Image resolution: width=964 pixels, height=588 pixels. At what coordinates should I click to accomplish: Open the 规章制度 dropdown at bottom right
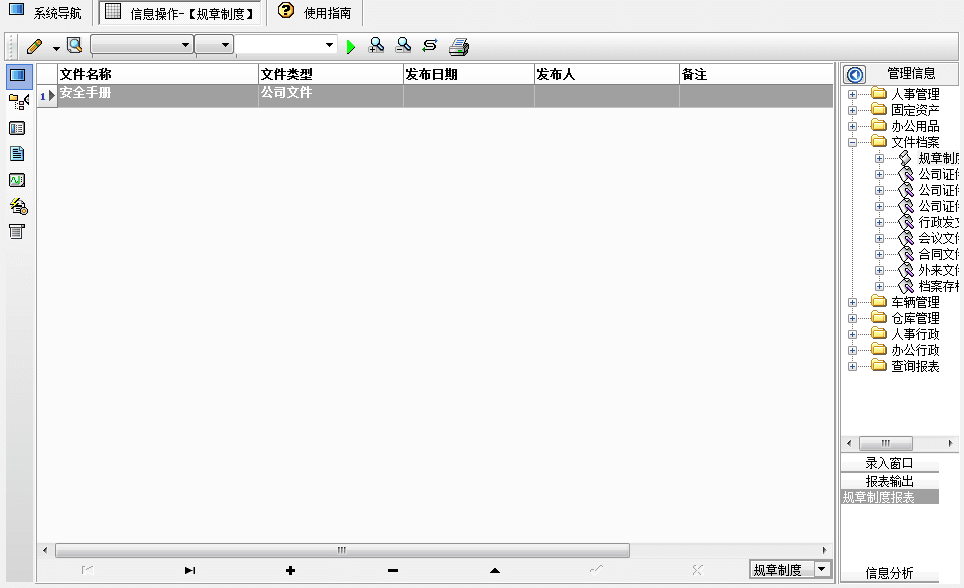[822, 569]
